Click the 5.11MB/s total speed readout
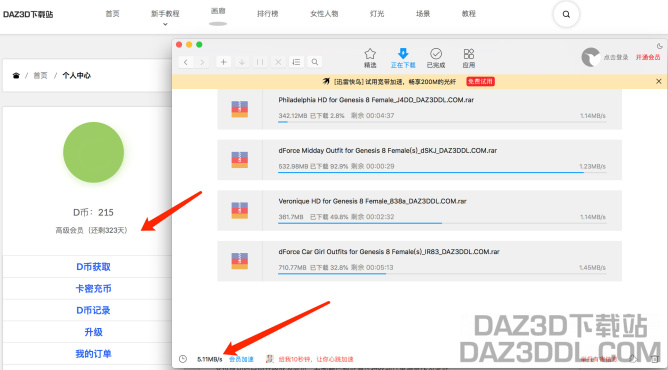This screenshot has height=370, width=668. click(x=209, y=359)
